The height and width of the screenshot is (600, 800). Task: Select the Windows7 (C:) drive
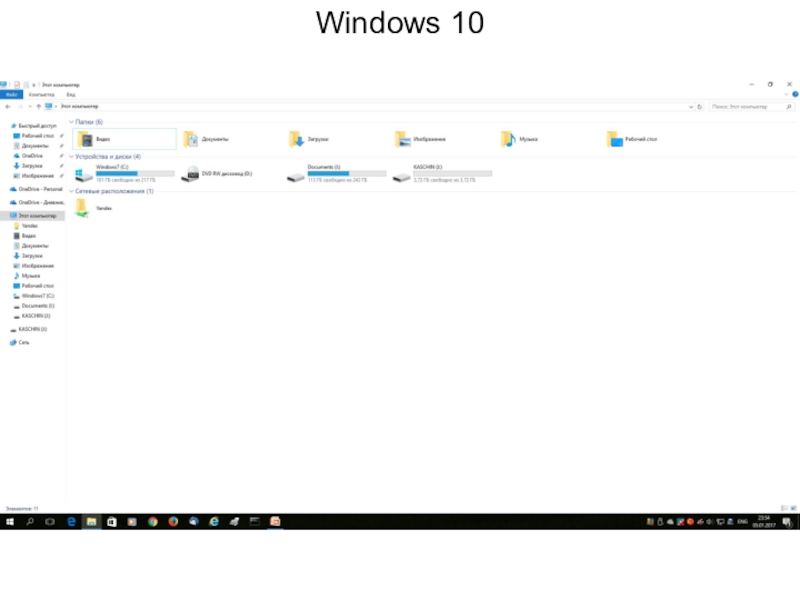(x=124, y=173)
